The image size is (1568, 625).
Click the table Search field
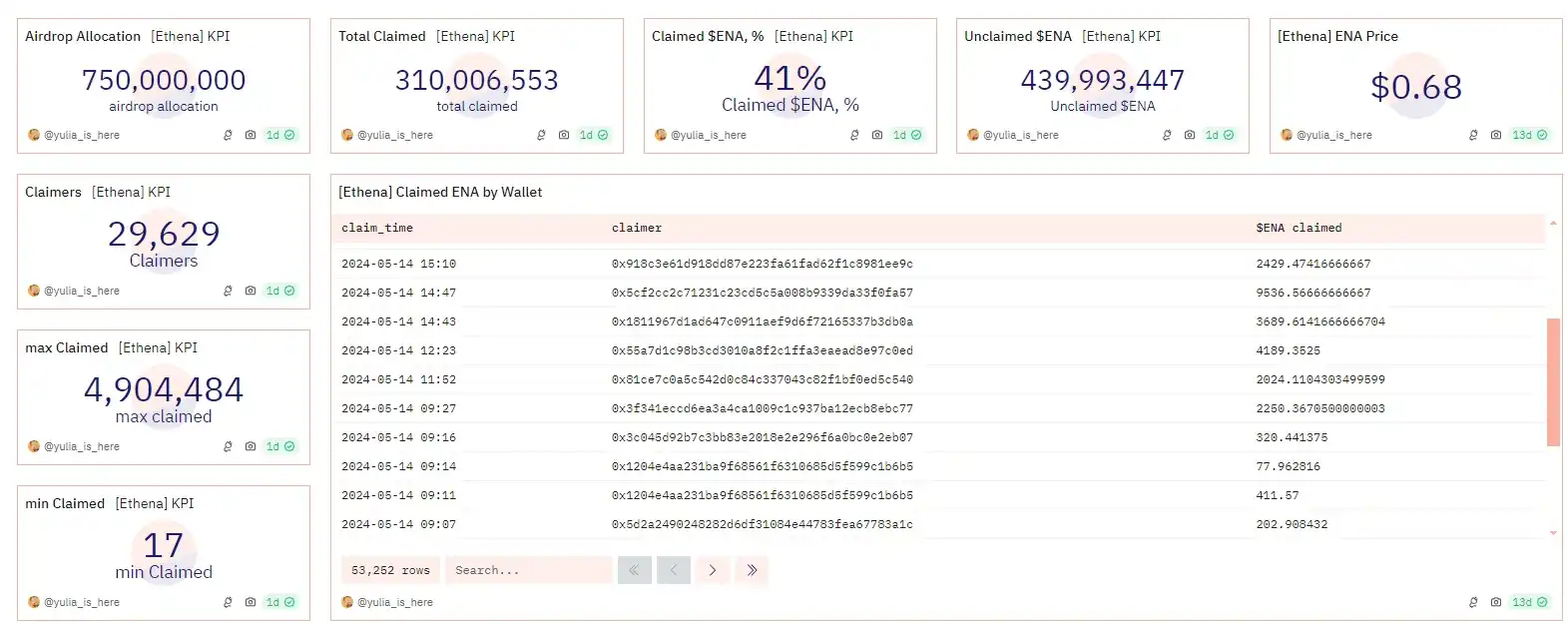click(x=528, y=570)
